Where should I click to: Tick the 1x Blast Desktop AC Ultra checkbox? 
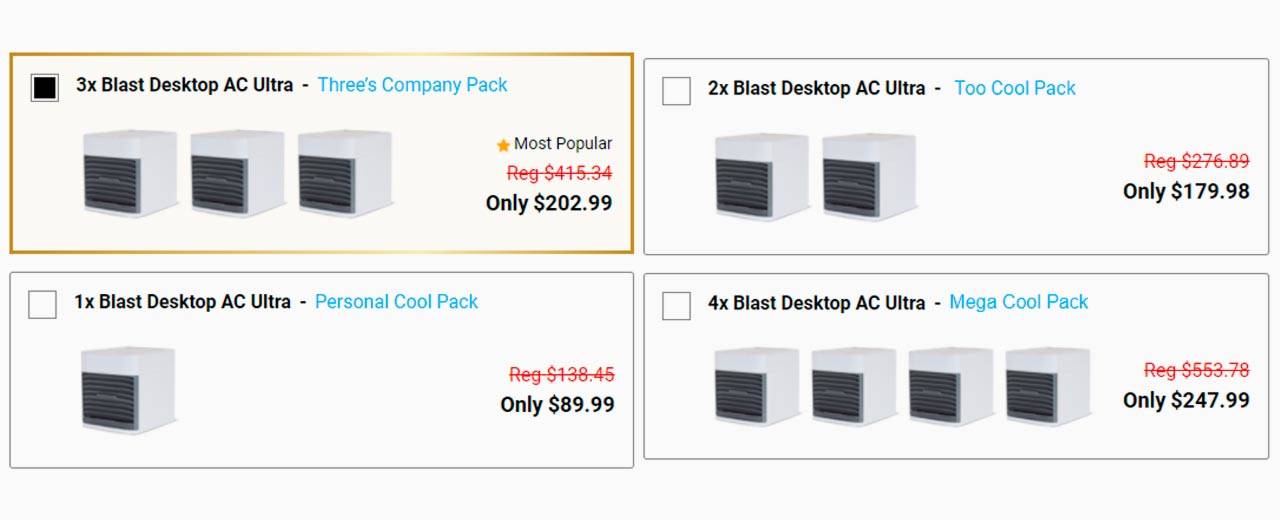coord(42,304)
